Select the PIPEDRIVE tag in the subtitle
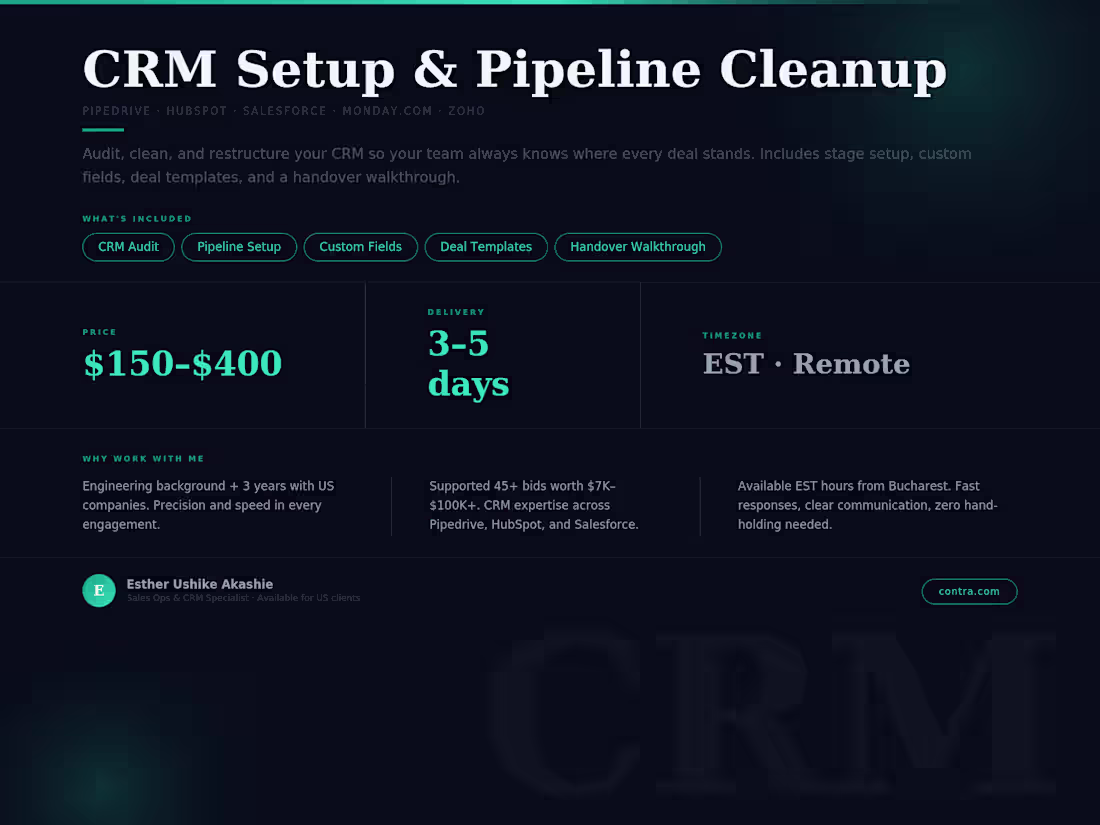This screenshot has height=825, width=1100. 116,111
